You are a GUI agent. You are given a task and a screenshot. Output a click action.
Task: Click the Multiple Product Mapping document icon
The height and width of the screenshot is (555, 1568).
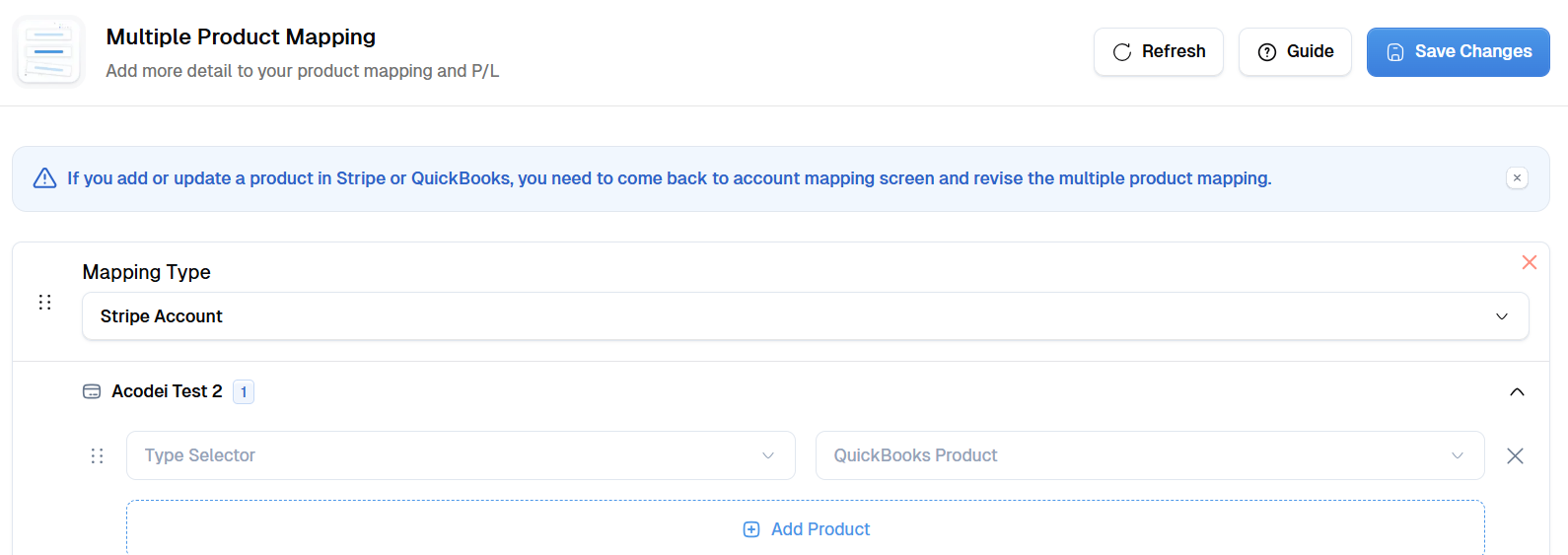[49, 51]
